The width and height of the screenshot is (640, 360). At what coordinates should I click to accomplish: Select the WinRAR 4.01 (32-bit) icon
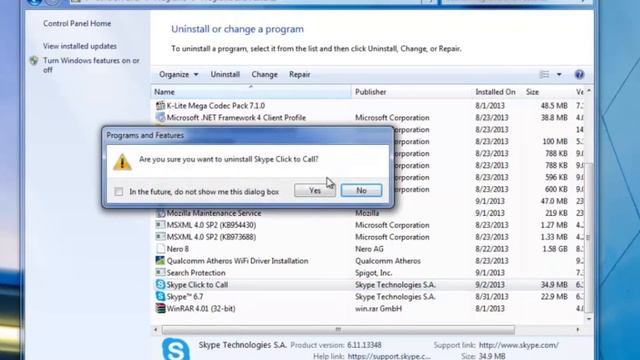pyautogui.click(x=160, y=309)
